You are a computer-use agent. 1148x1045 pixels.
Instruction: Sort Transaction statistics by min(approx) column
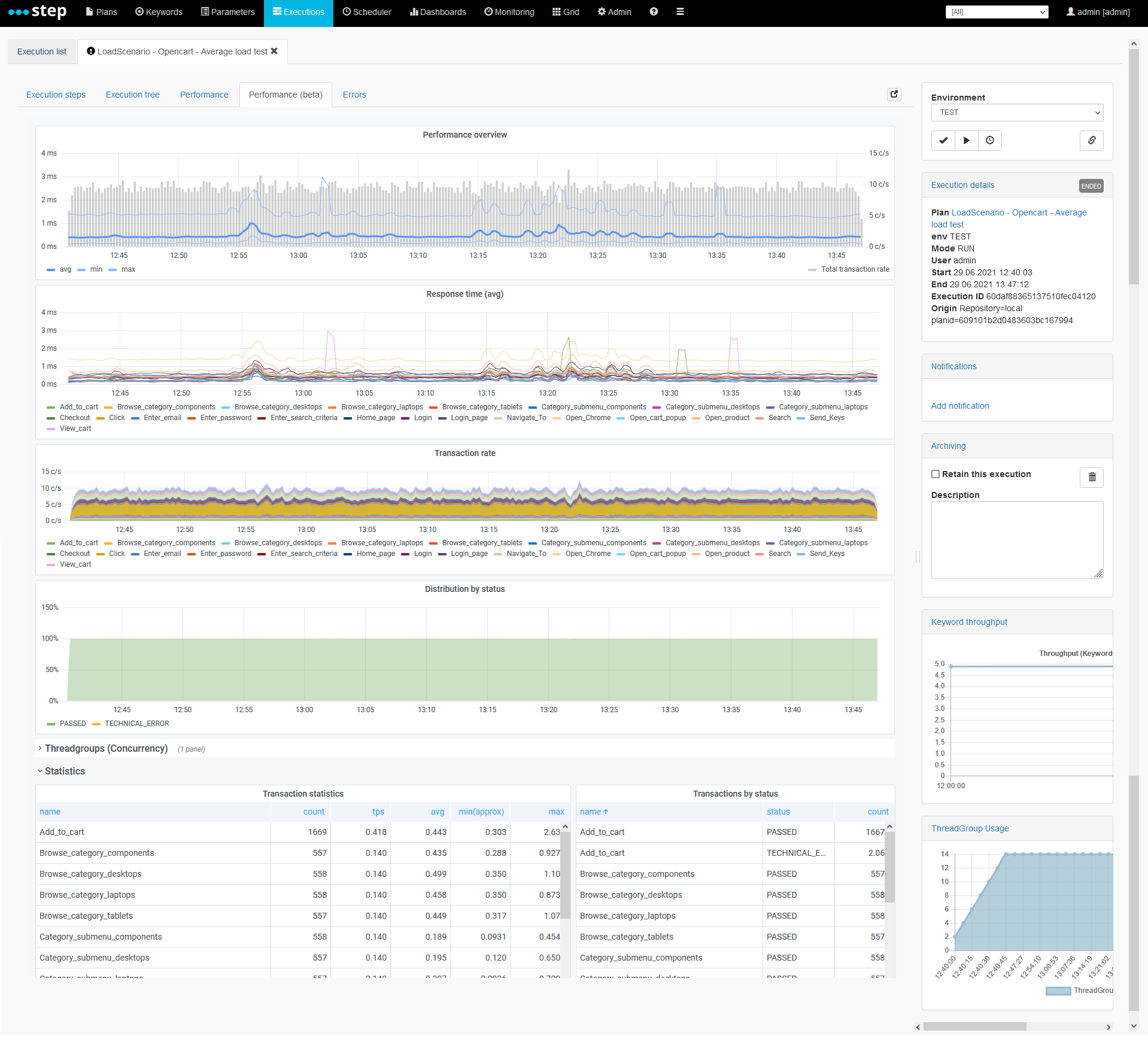click(481, 812)
